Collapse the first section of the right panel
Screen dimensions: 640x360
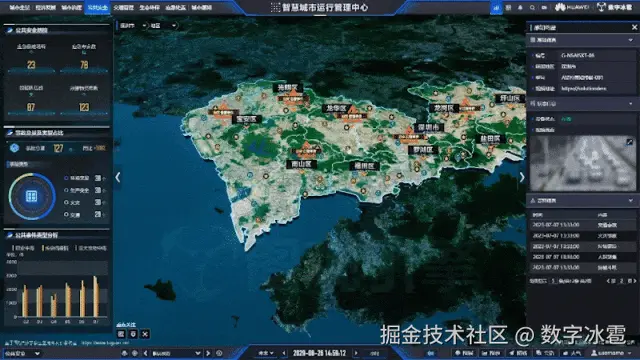(631, 40)
